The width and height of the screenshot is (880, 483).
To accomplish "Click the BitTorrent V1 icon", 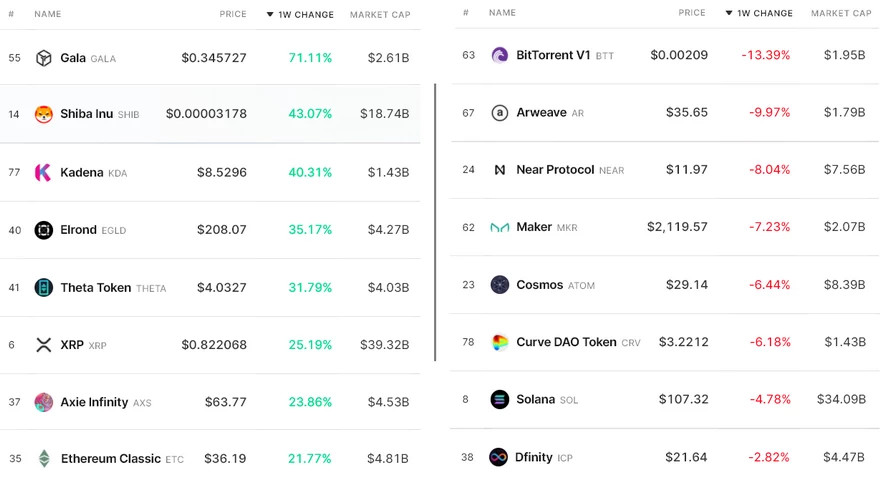I will click(x=500, y=55).
